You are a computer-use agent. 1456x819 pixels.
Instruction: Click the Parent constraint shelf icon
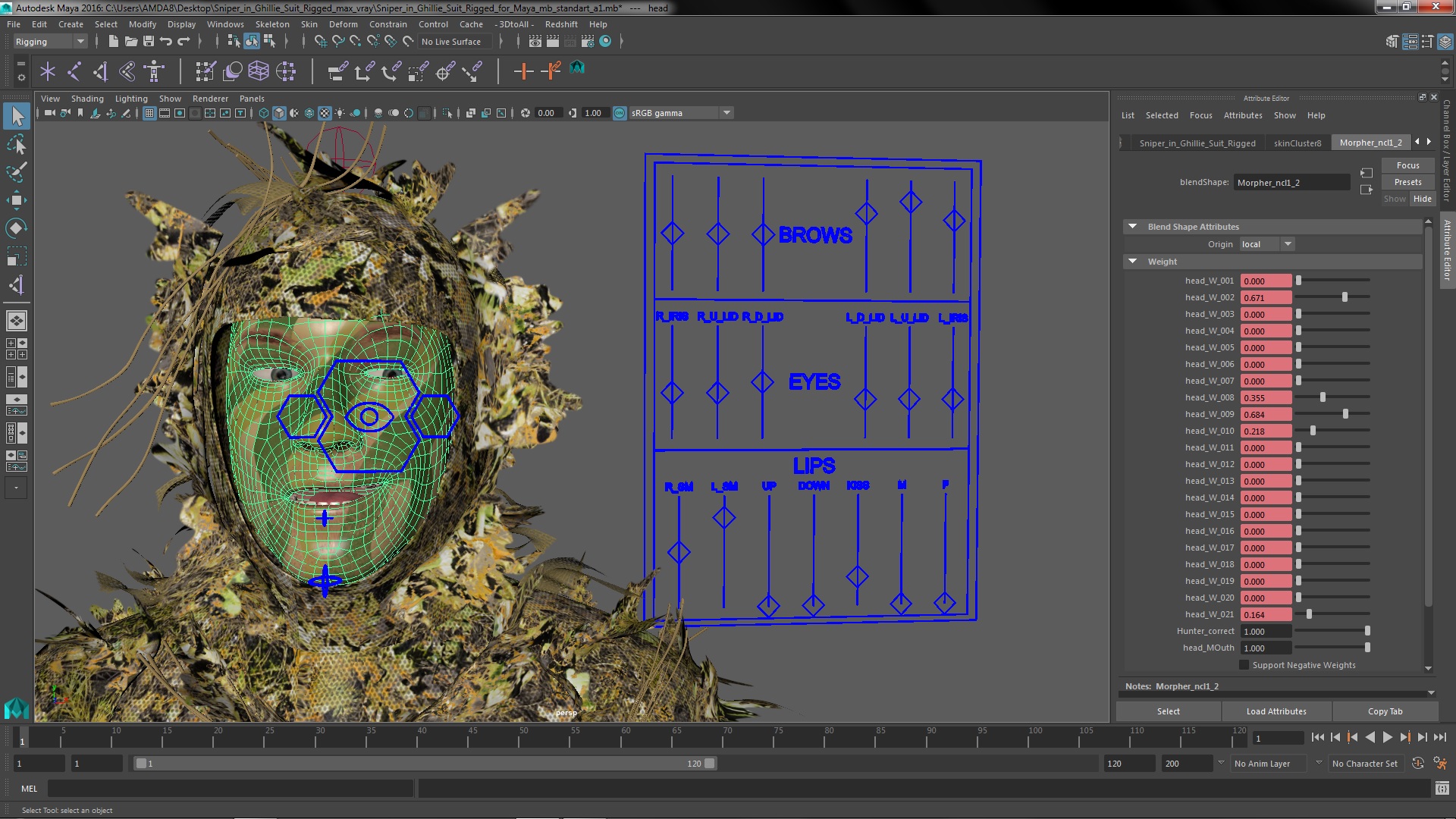(x=337, y=71)
